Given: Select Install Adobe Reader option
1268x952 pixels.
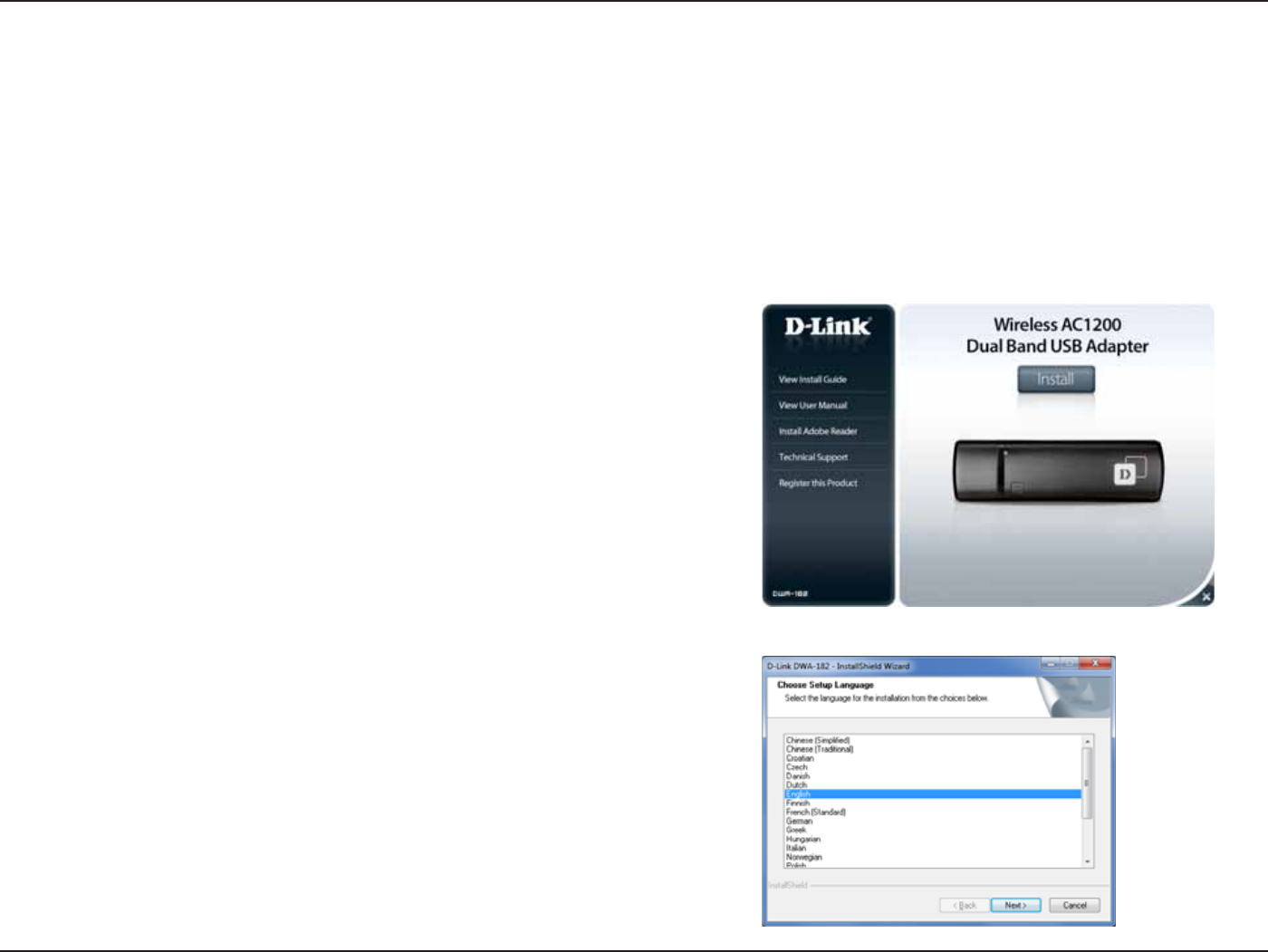Looking at the screenshot, I should coord(818,431).
